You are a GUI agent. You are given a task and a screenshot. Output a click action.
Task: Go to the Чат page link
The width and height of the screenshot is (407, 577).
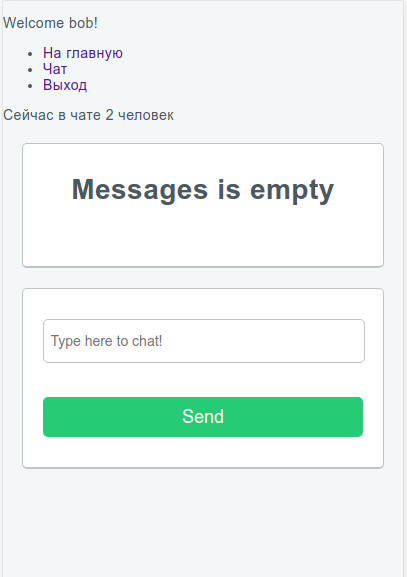coord(55,69)
